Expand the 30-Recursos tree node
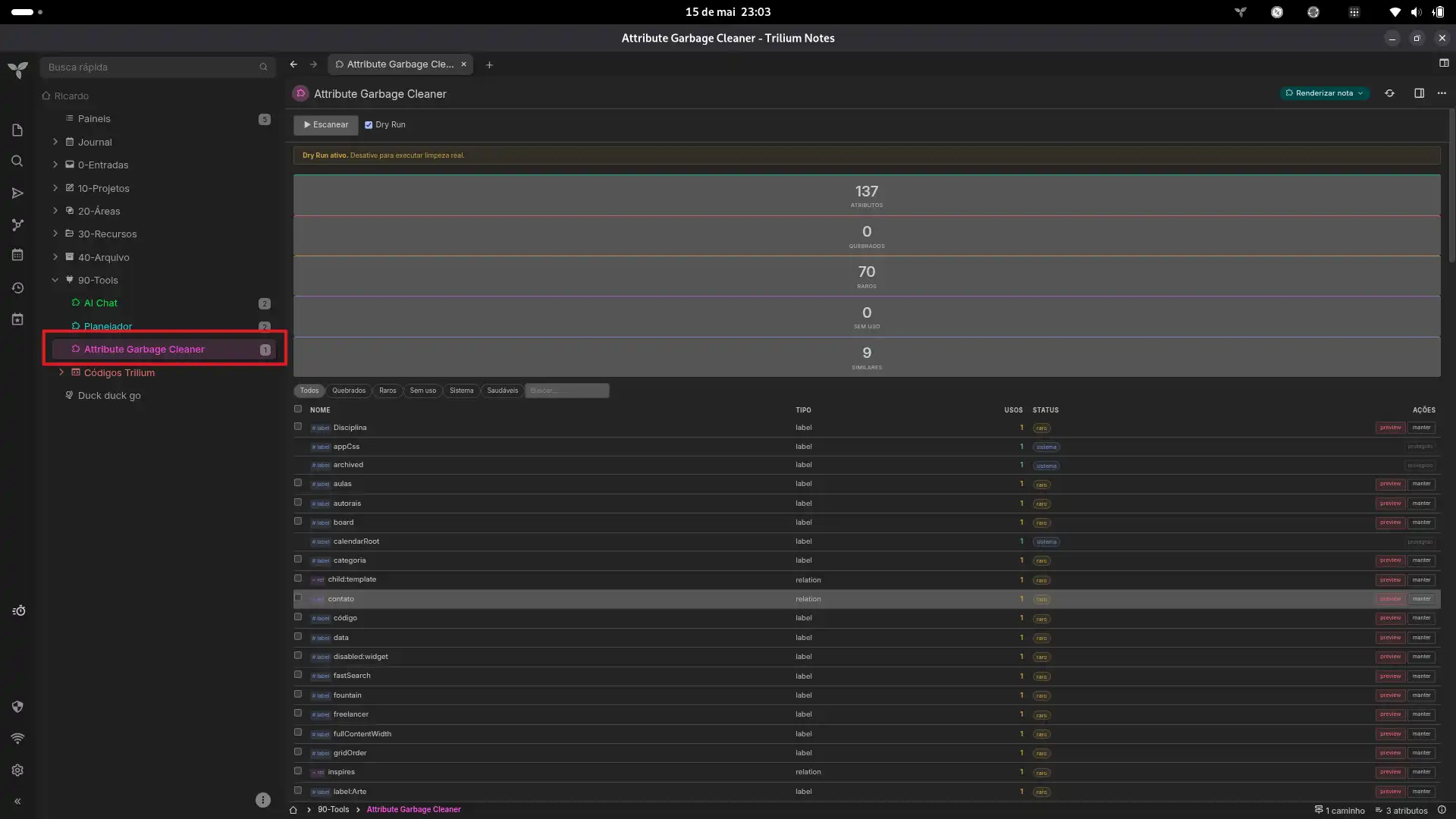The height and width of the screenshot is (819, 1456). (55, 234)
